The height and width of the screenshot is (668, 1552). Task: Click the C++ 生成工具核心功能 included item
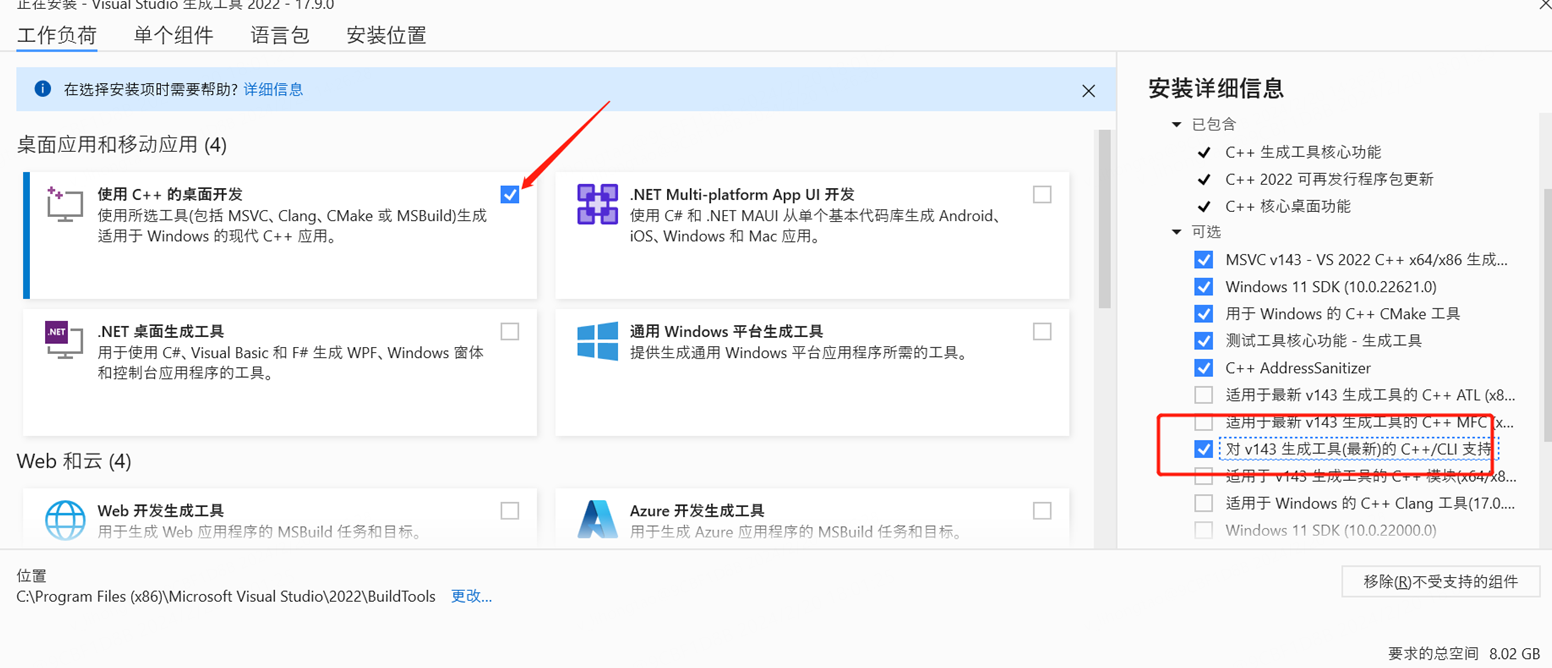(1303, 152)
